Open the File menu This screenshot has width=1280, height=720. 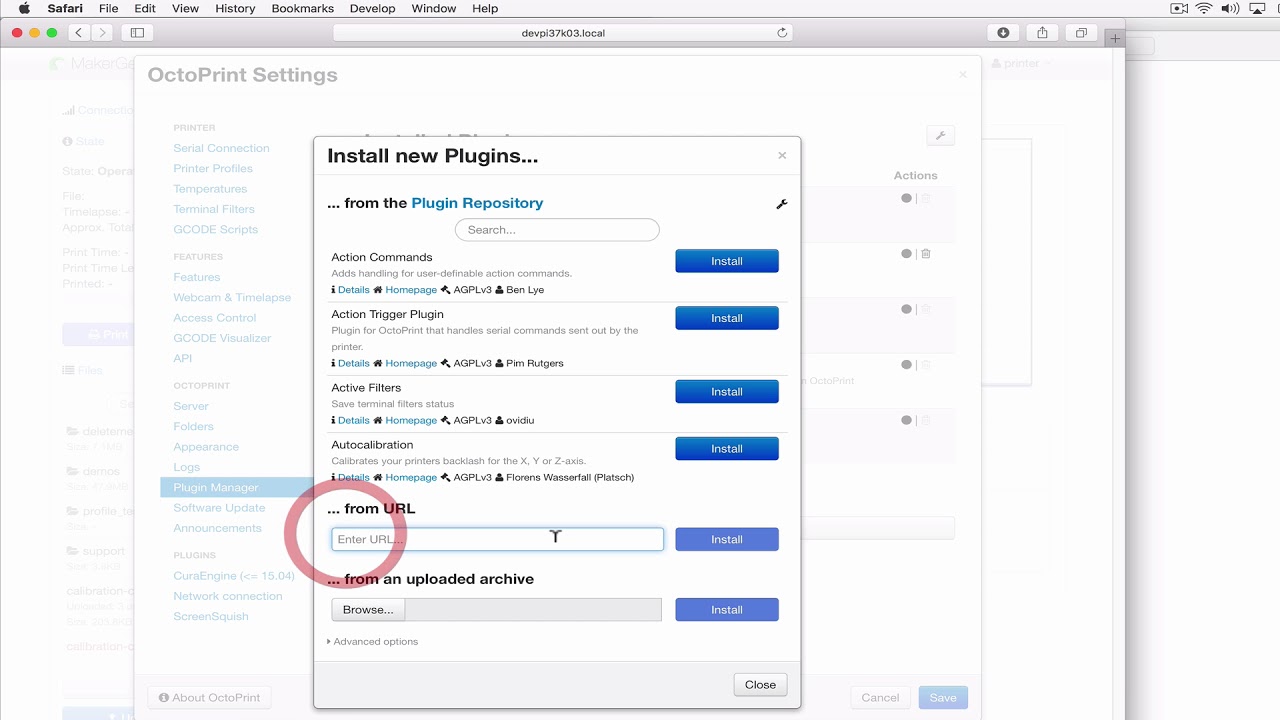point(108,8)
